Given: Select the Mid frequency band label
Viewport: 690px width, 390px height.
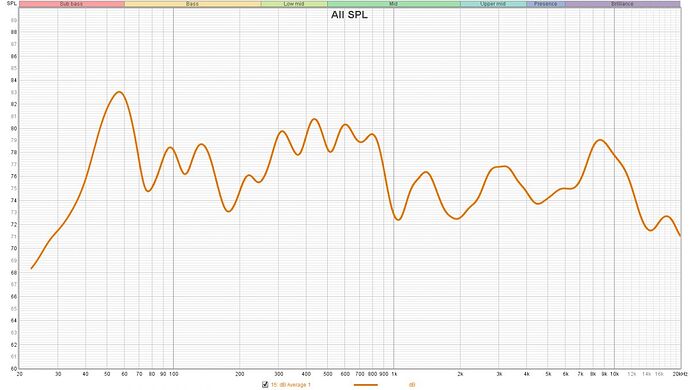Looking at the screenshot, I should [x=394, y=4].
